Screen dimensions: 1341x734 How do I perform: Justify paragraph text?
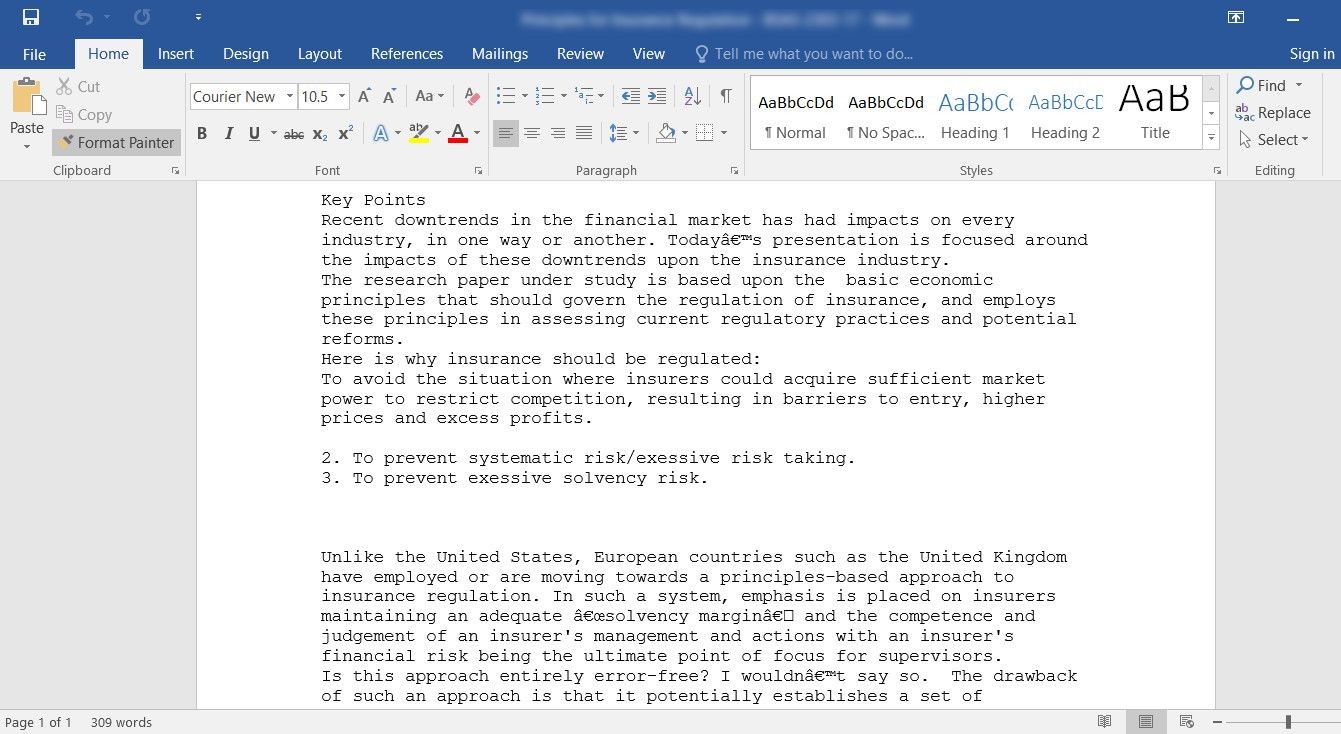584,133
